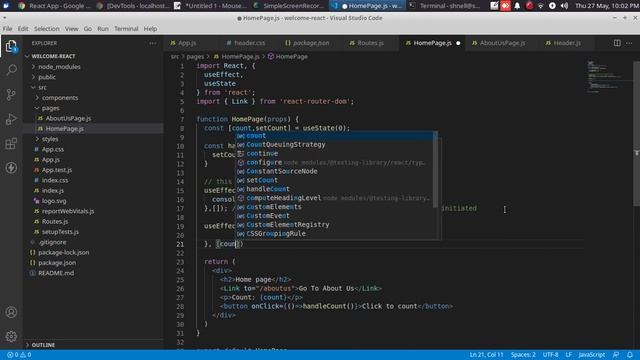Switch to the App.js editor tab
Screen dimensions: 640x360
click(187, 43)
